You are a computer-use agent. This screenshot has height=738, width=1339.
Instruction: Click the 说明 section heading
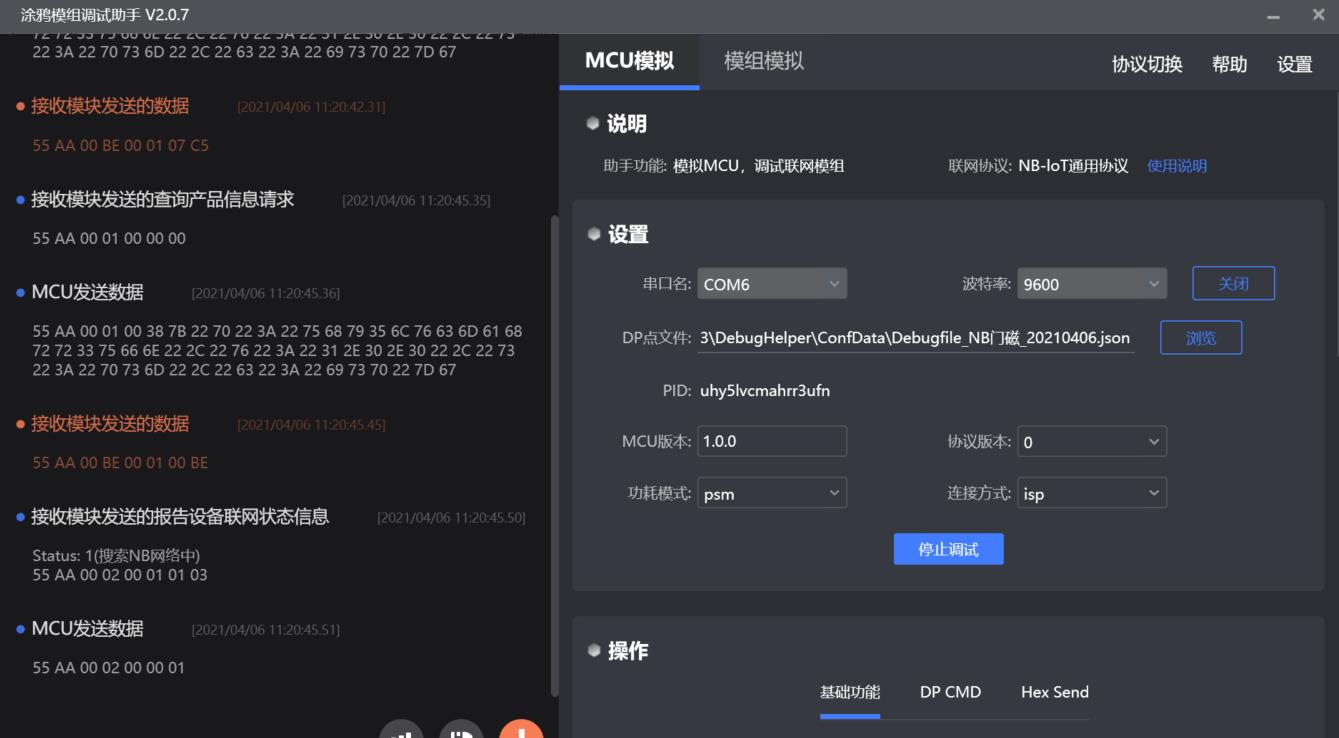626,124
